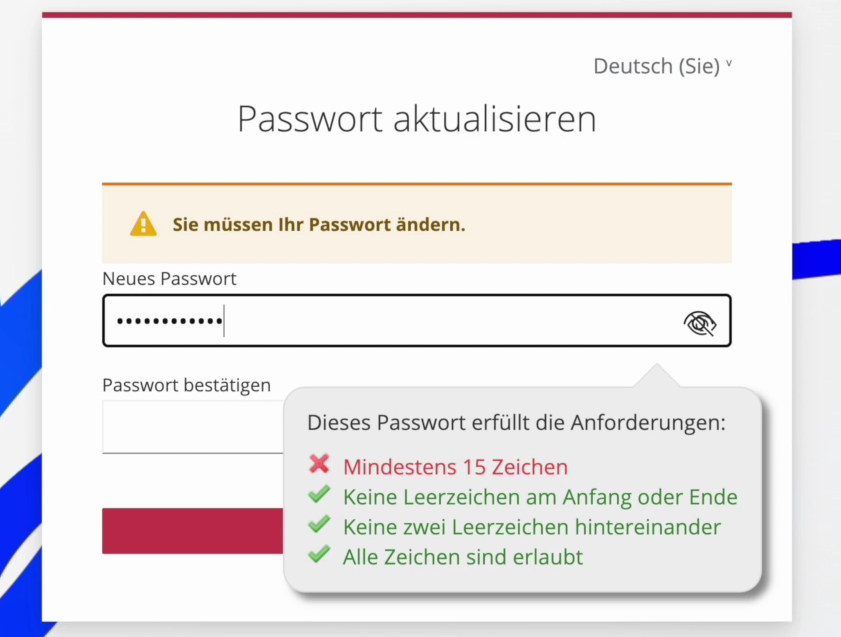Click the 'Dieses Passwort erfüllt die Anforderungen' tooltip header
The image size is (841, 637).
516,423
